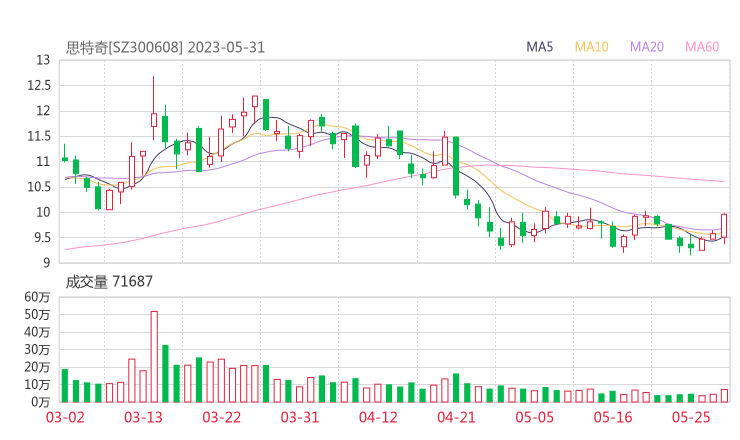Screen dimensions: 740x440
Task: Click the tallest red volume bar above 50万
Action: tap(154, 356)
